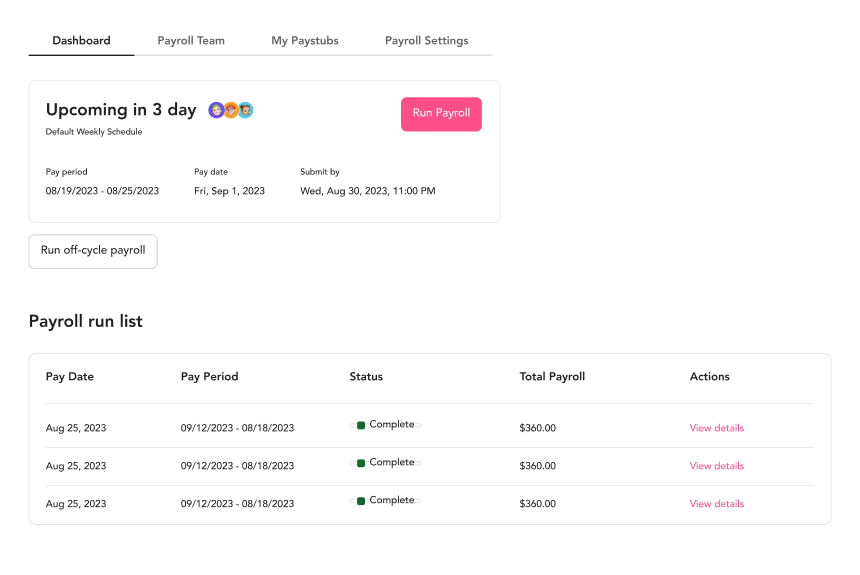Click the blue employee avatar
The image size is (860, 575).
point(245,110)
